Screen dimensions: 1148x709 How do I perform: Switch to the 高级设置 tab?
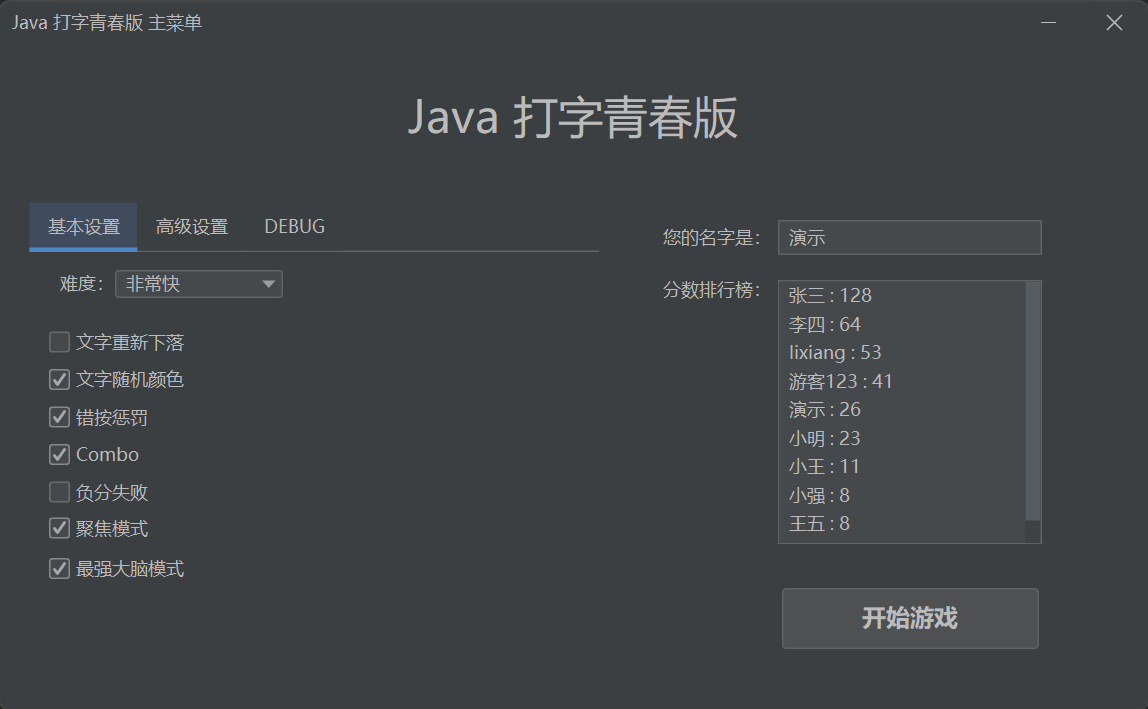point(191,226)
